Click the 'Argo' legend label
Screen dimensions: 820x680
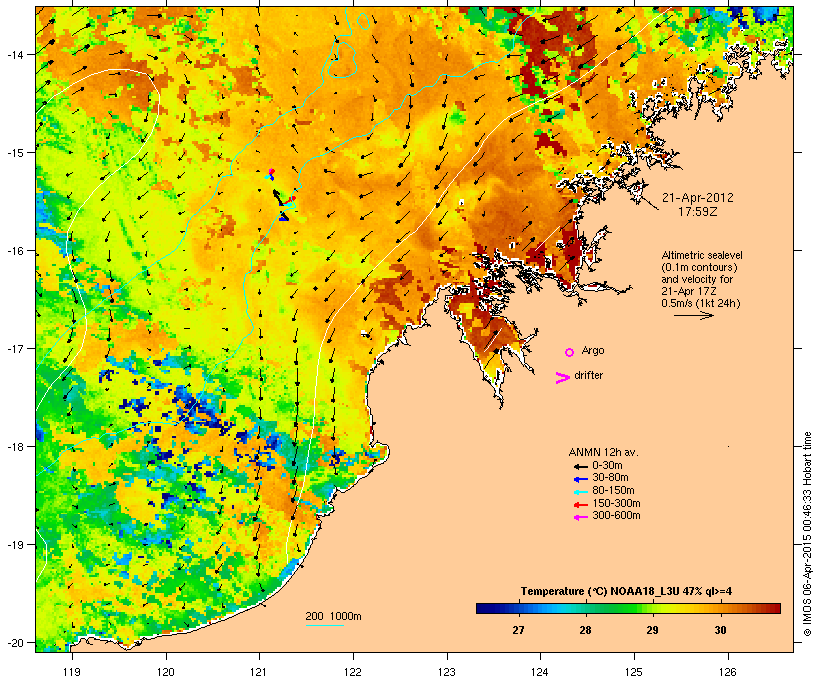[x=593, y=350]
